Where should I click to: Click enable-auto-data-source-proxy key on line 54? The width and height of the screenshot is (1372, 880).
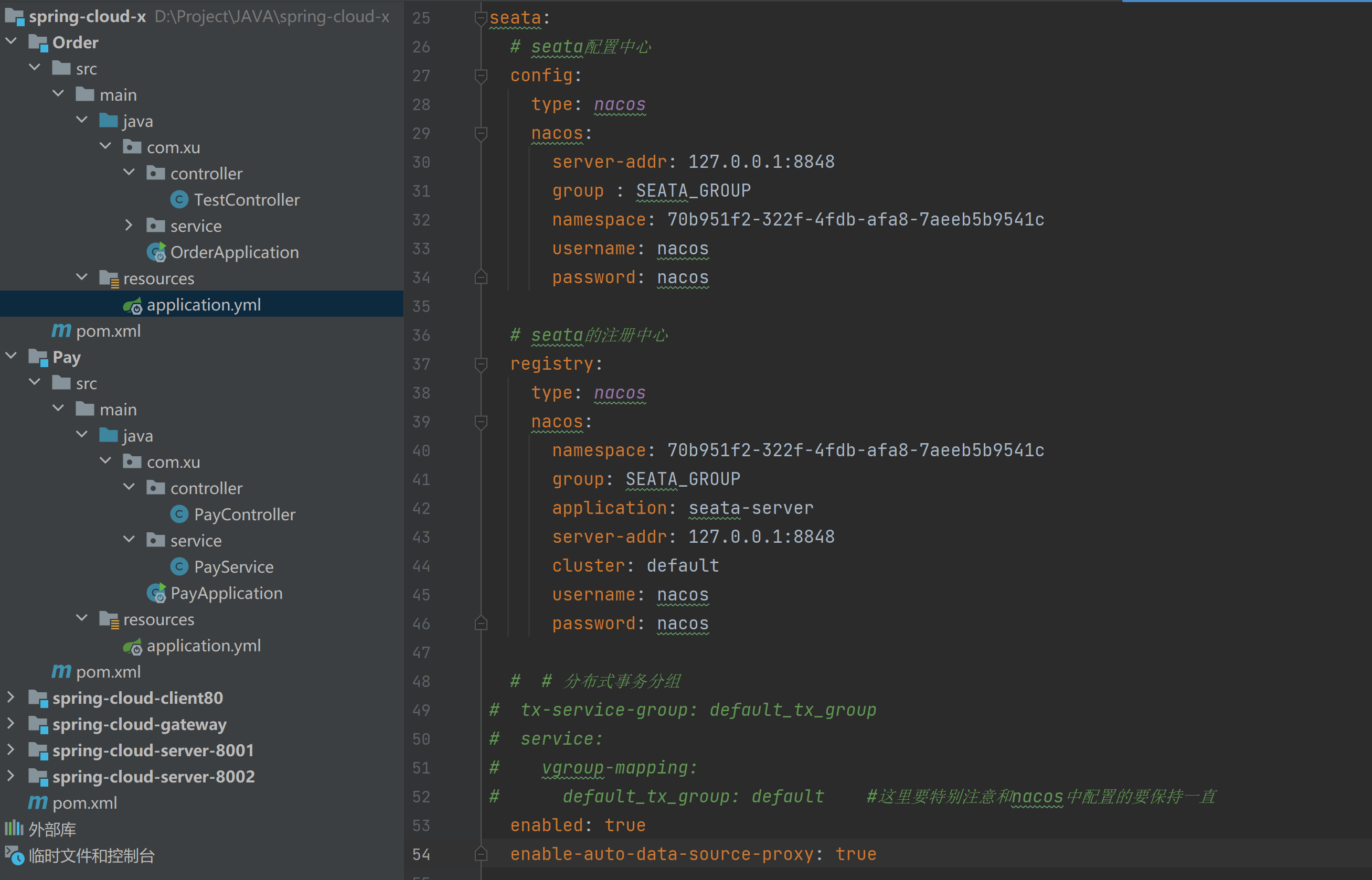(662, 855)
